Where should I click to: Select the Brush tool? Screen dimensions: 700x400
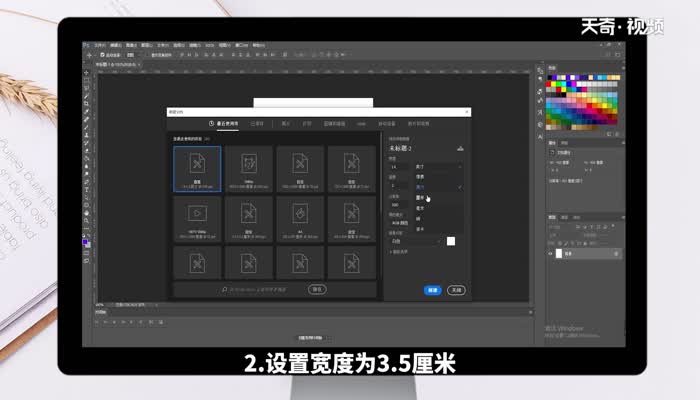point(86,127)
